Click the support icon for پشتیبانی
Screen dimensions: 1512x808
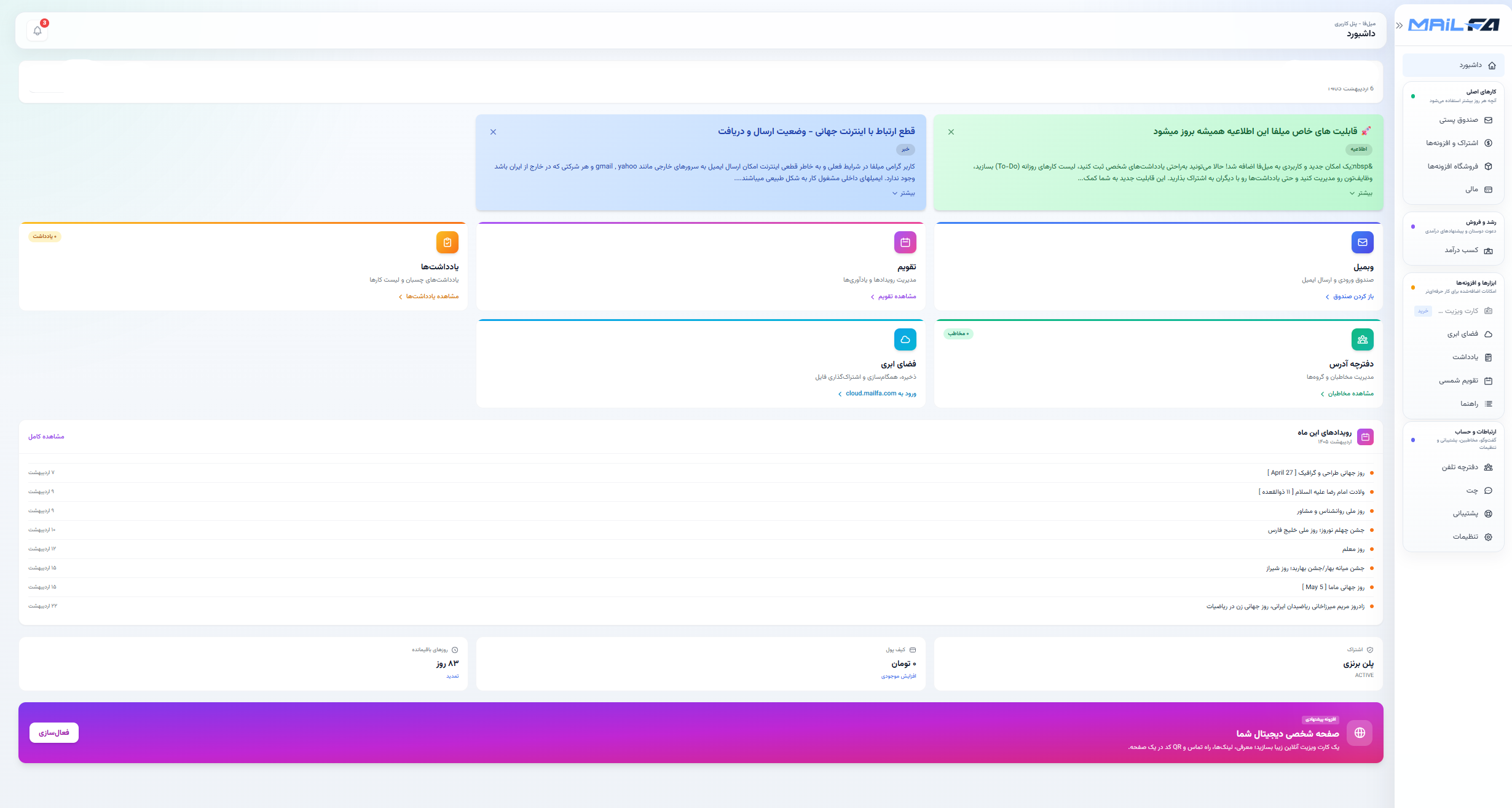tap(1488, 513)
